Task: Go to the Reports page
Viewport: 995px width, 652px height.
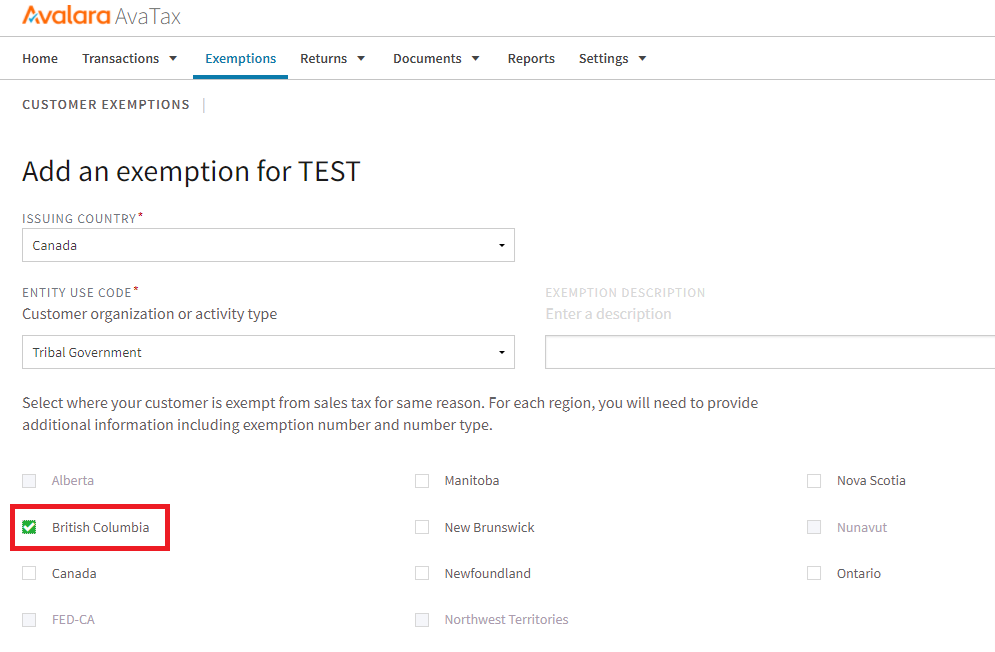Action: point(531,59)
